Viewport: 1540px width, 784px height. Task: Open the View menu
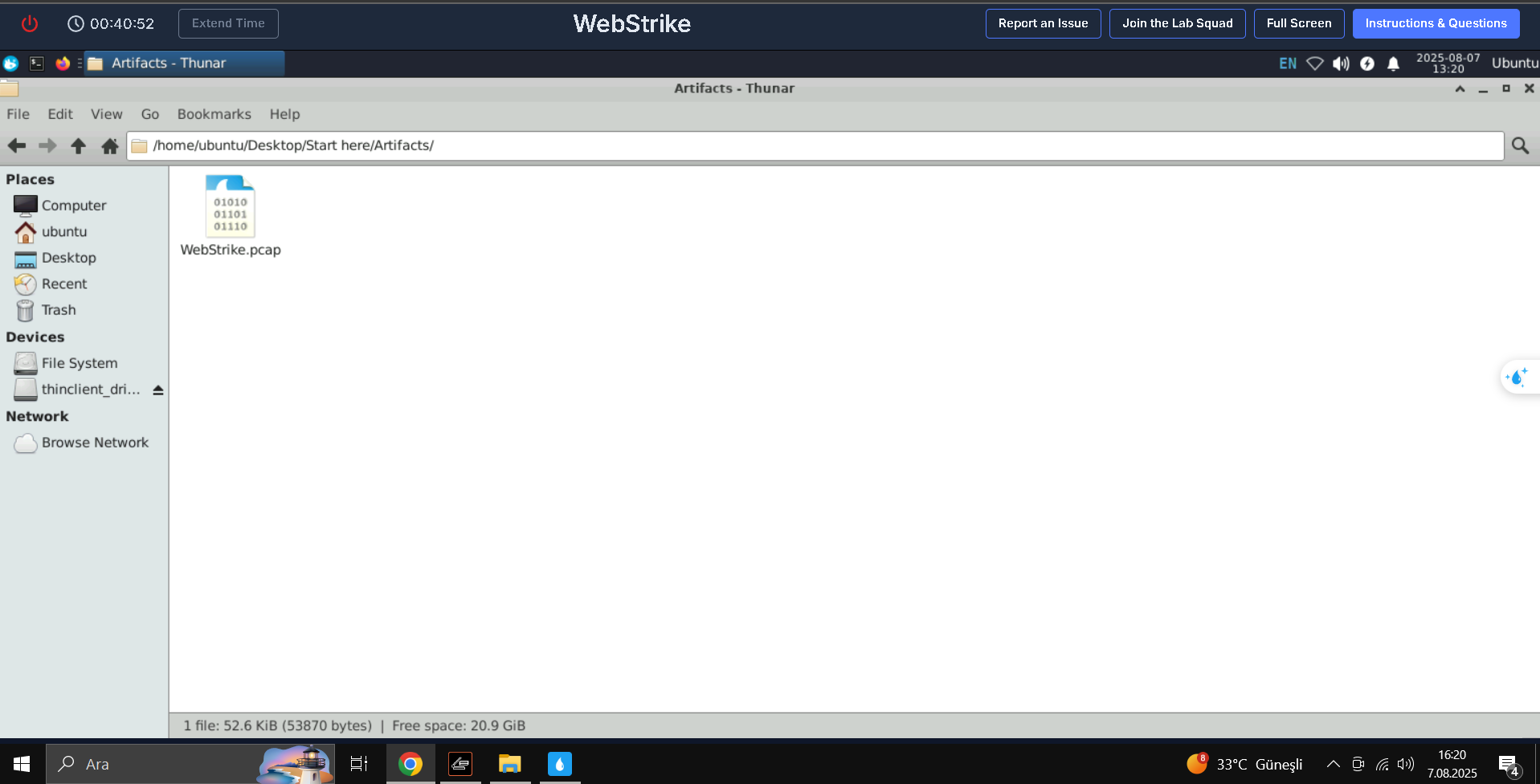tap(107, 114)
